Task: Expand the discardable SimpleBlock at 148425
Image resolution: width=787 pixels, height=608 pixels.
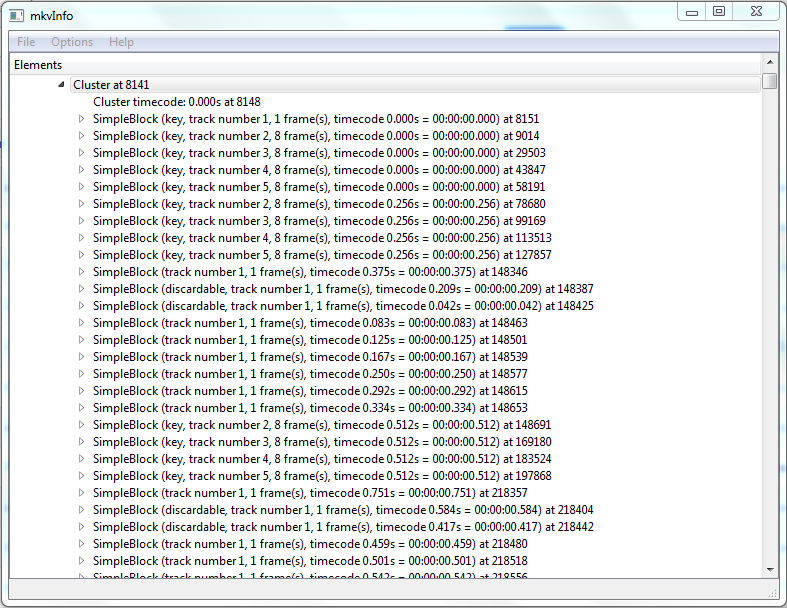Action: tap(81, 306)
